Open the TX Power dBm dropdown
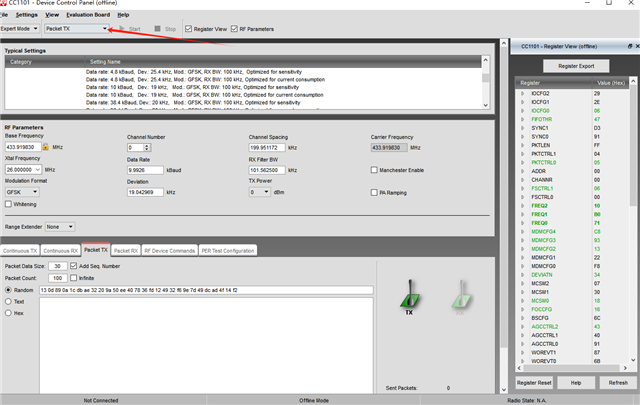 [260, 192]
